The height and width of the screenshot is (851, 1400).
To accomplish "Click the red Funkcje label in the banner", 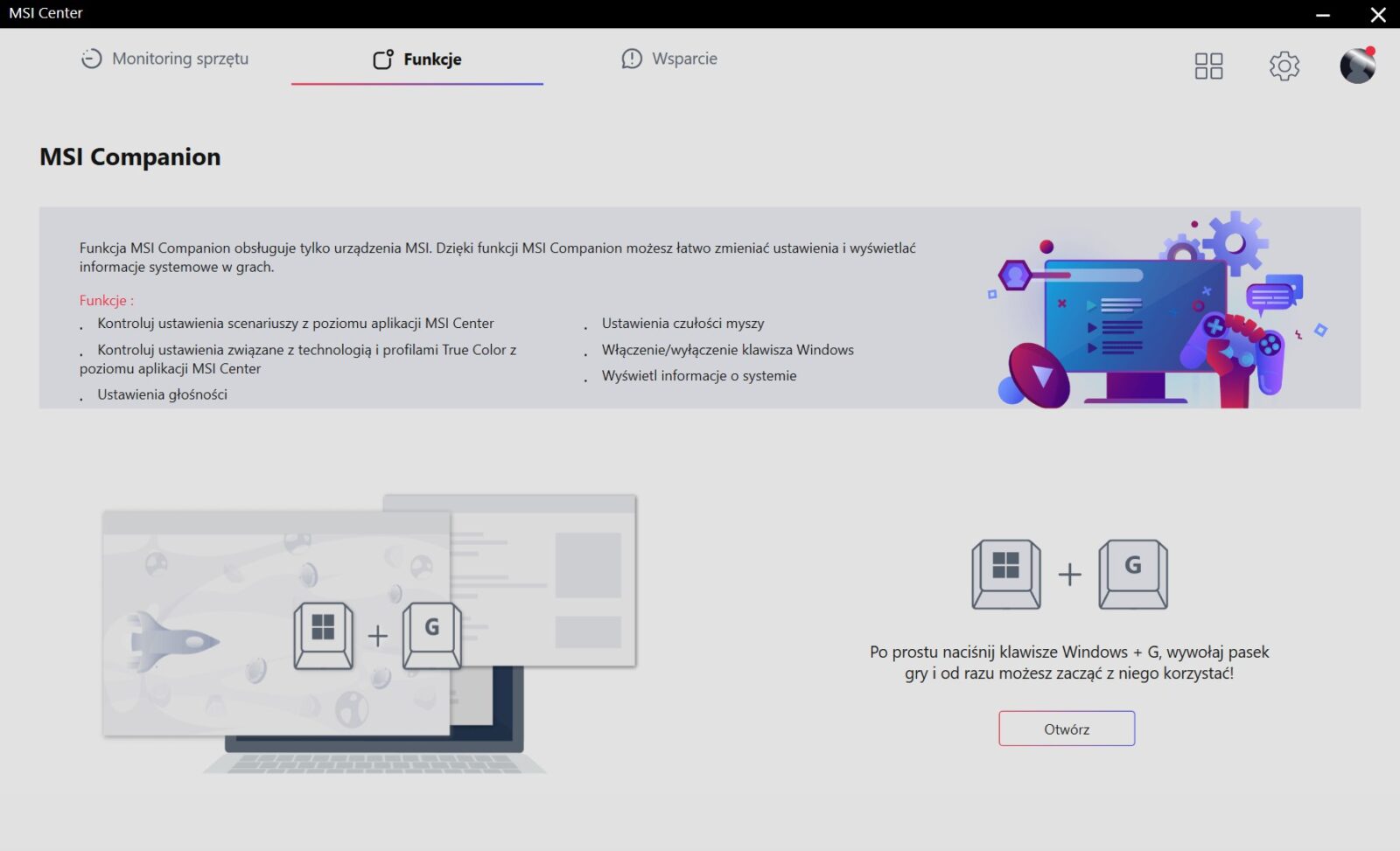I will click(106, 300).
